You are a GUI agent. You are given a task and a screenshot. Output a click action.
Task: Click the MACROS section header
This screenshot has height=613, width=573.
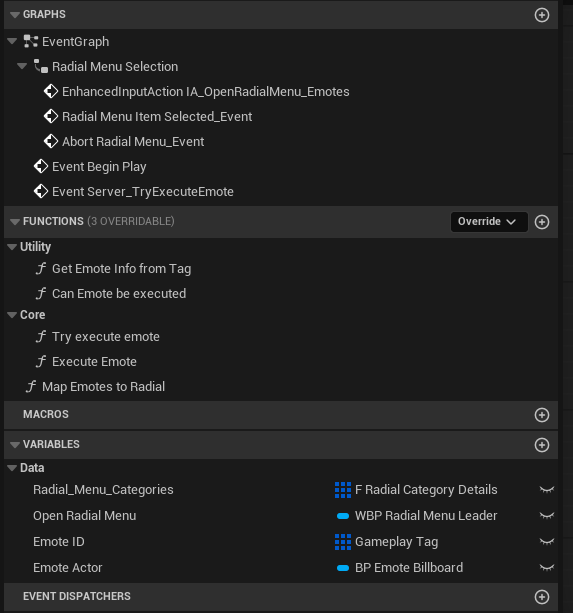pyautogui.click(x=281, y=415)
